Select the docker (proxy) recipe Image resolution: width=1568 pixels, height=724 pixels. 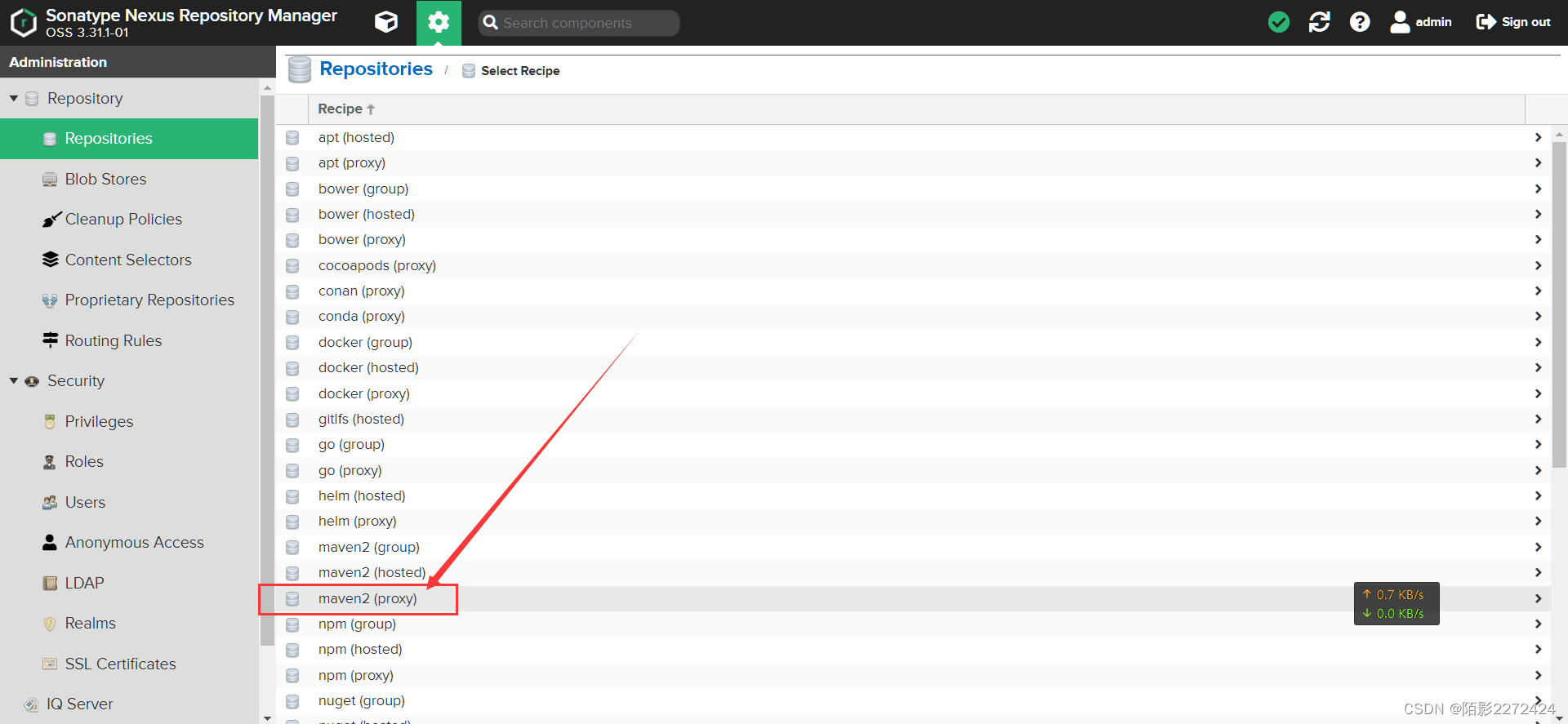click(913, 393)
